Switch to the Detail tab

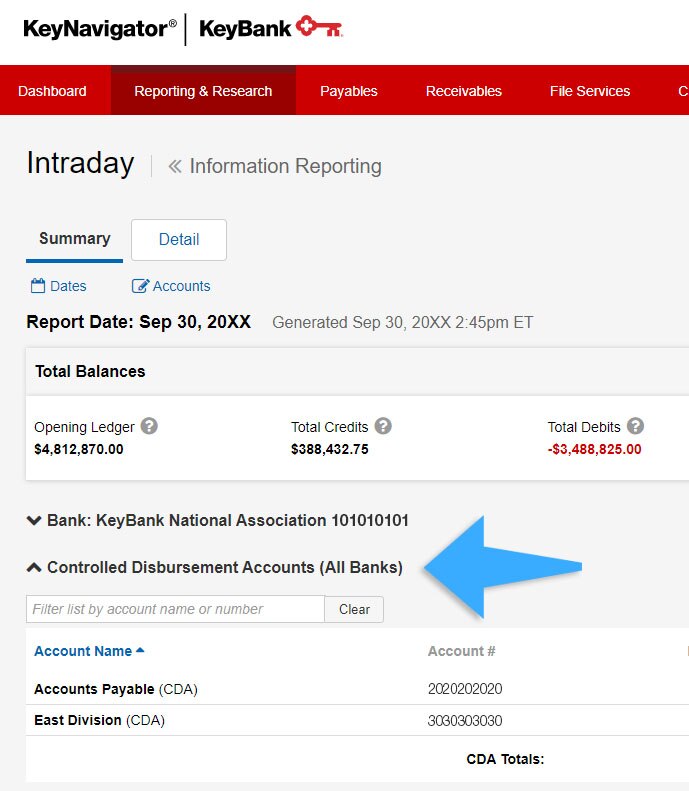[179, 240]
